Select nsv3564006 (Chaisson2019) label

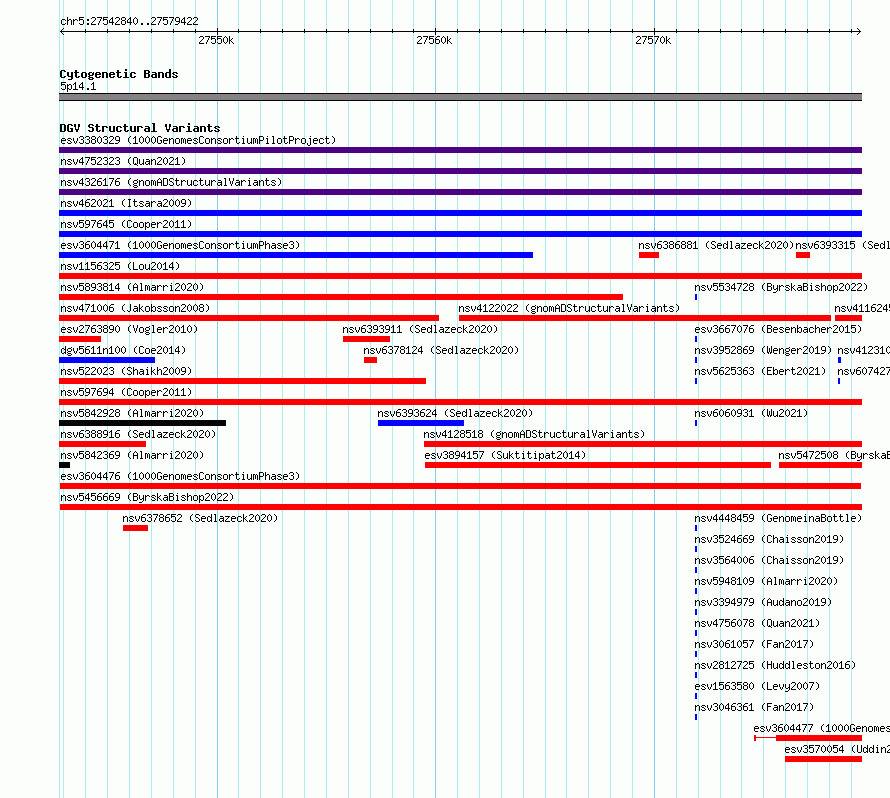[x=769, y=560]
